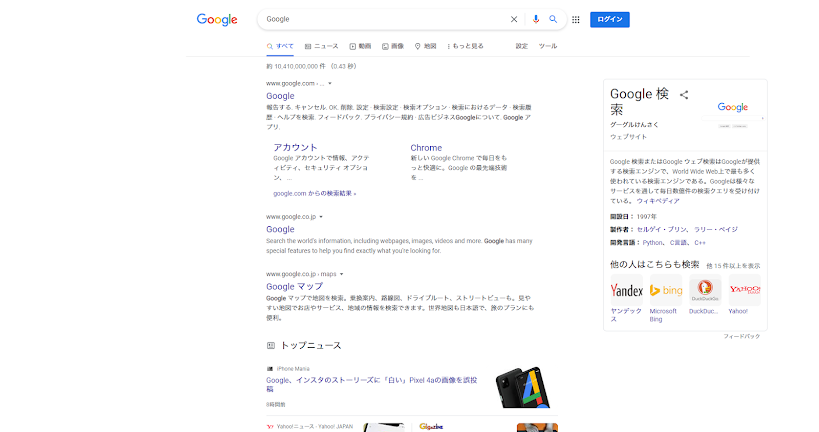The height and width of the screenshot is (432, 819).
Task: Click the トップニュース section icon
Action: click(271, 346)
